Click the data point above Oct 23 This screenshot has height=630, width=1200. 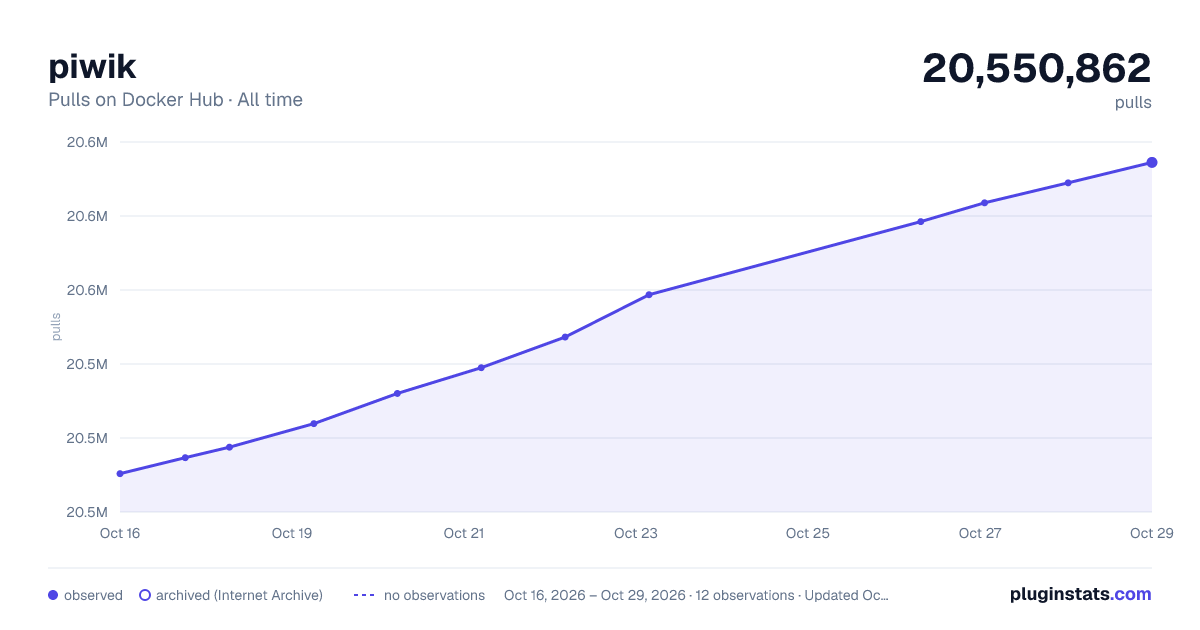point(649,295)
